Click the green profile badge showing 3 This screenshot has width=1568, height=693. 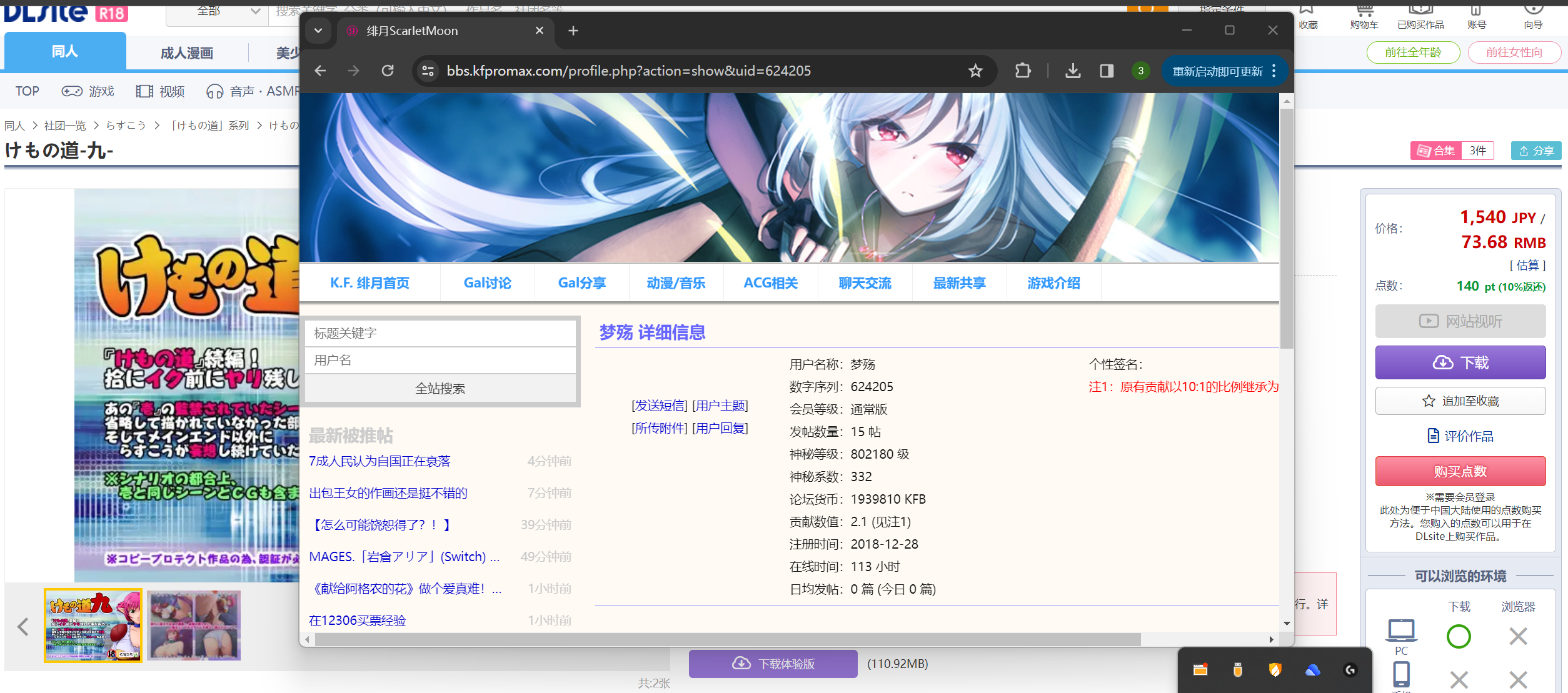coord(1141,71)
